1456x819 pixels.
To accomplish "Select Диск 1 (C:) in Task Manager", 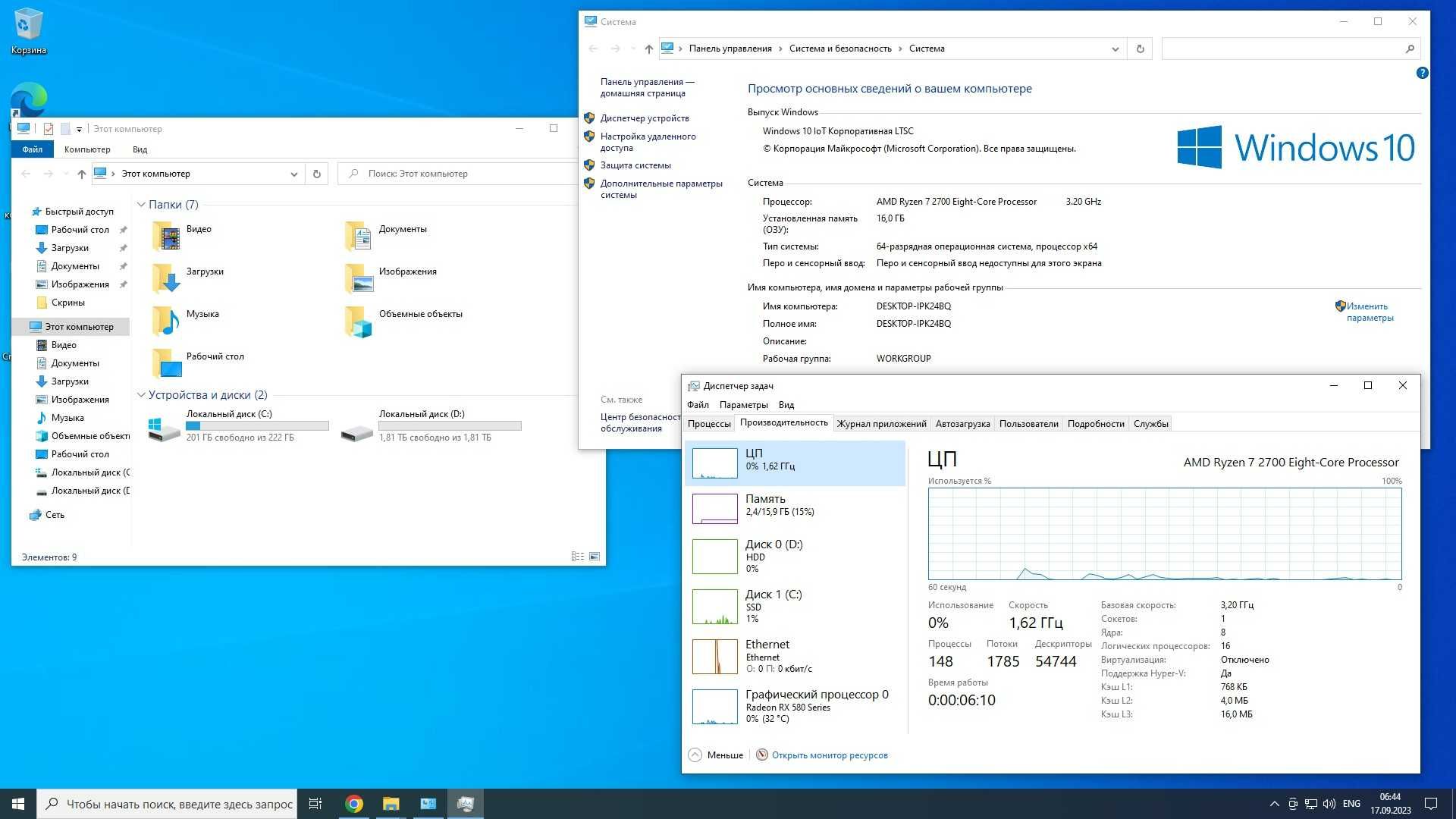I will (x=795, y=606).
